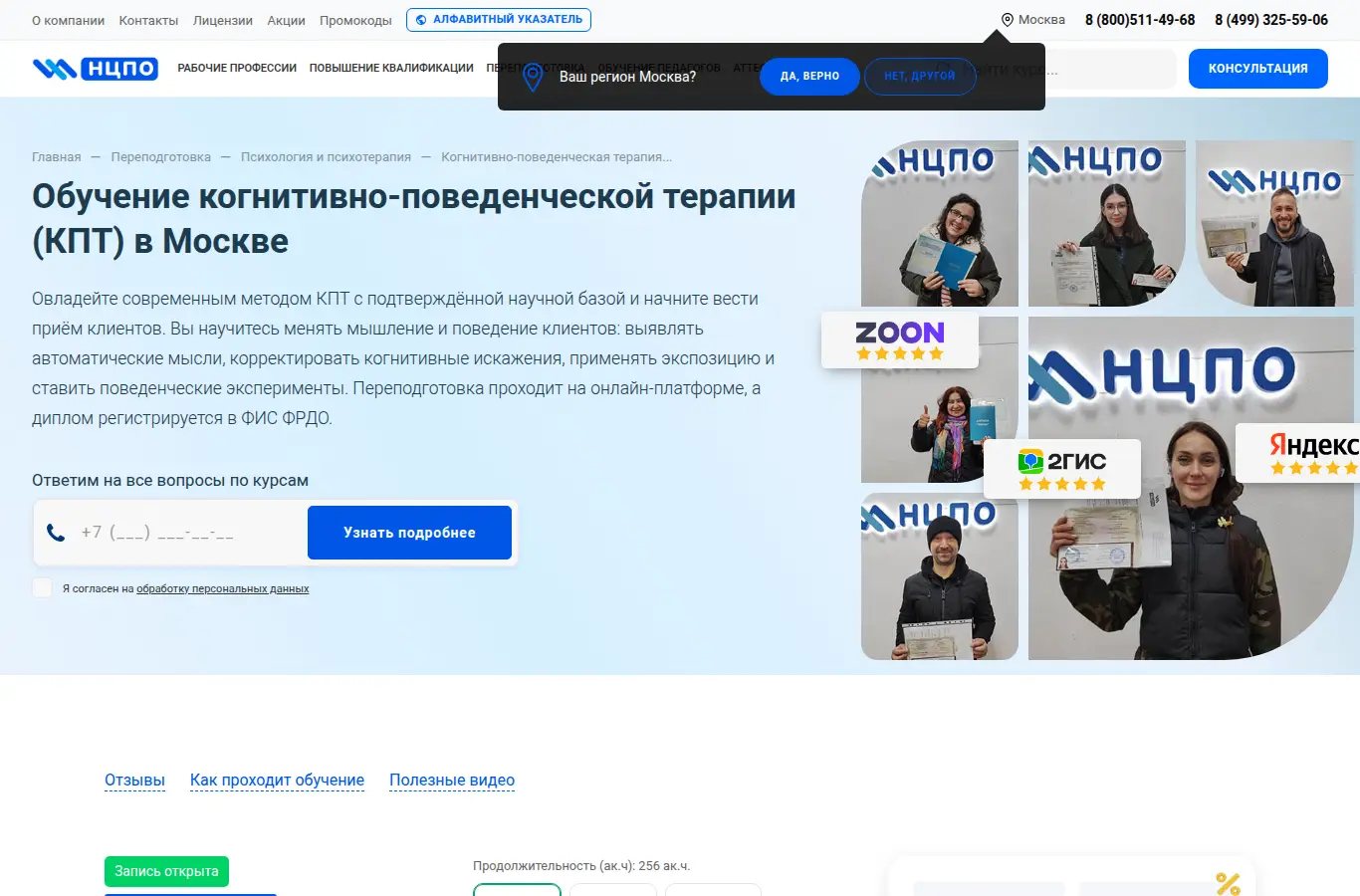Jump to Полезные видео section
The width and height of the screenshot is (1360, 896).
(x=452, y=781)
